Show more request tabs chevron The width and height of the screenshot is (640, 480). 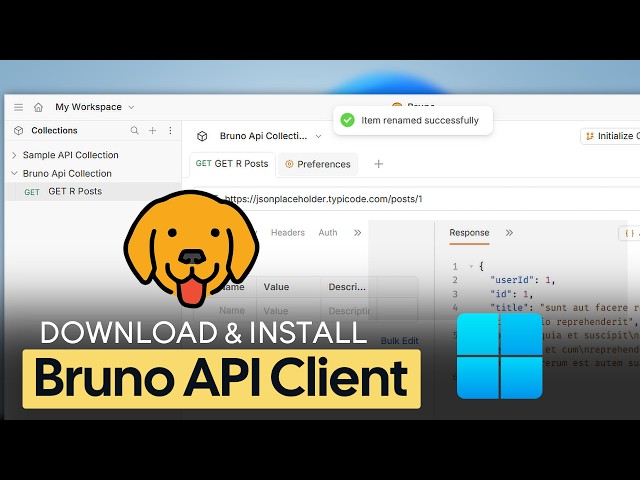[358, 233]
